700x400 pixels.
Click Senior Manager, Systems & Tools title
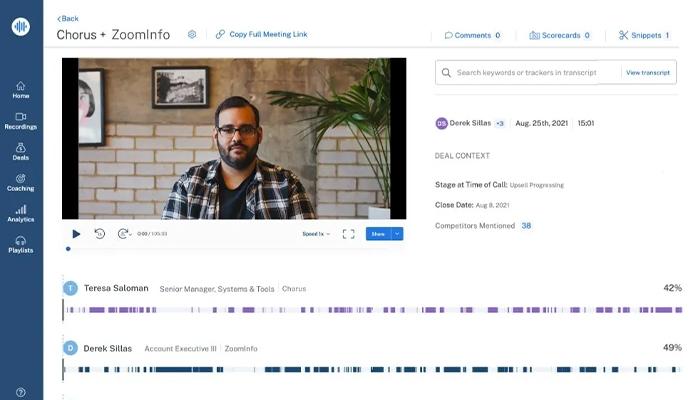[x=217, y=289]
